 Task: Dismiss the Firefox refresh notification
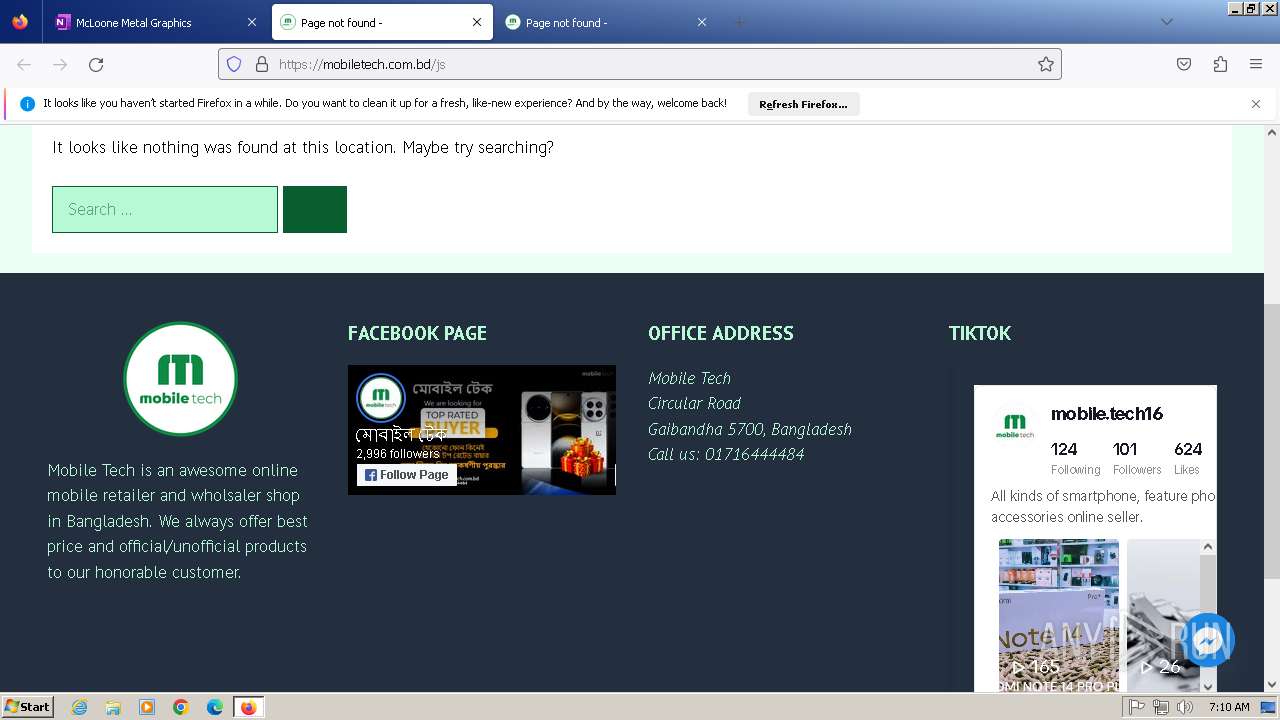click(x=1256, y=104)
